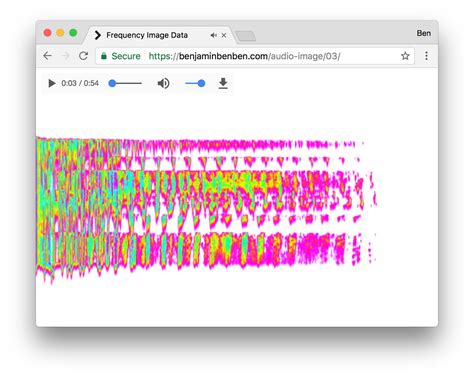Open the Ben profile menu
This screenshot has height=378, width=474.
point(424,33)
